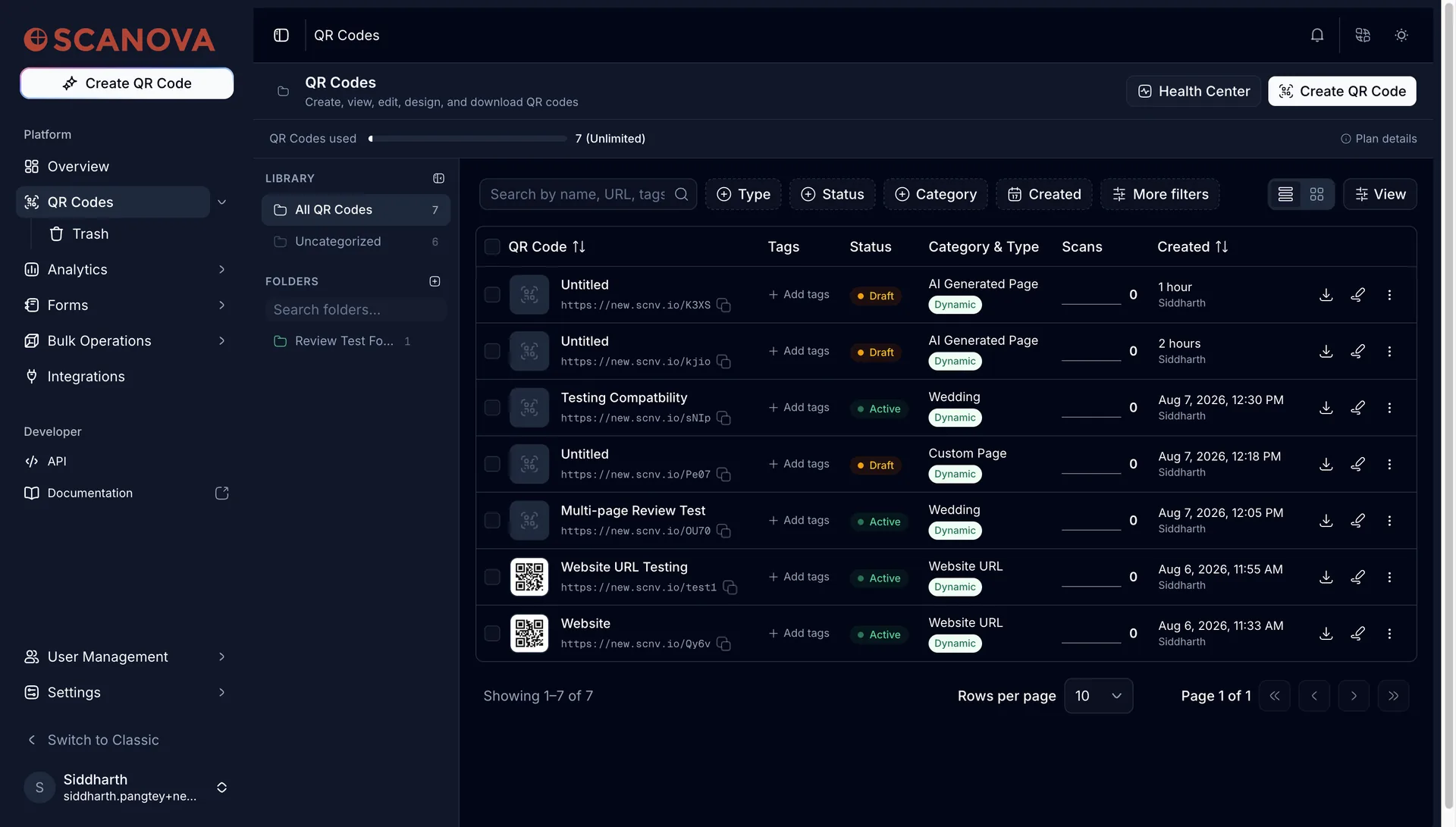Screen dimensions: 1456x827
Task: Expand the Settings menu
Action: [222, 693]
